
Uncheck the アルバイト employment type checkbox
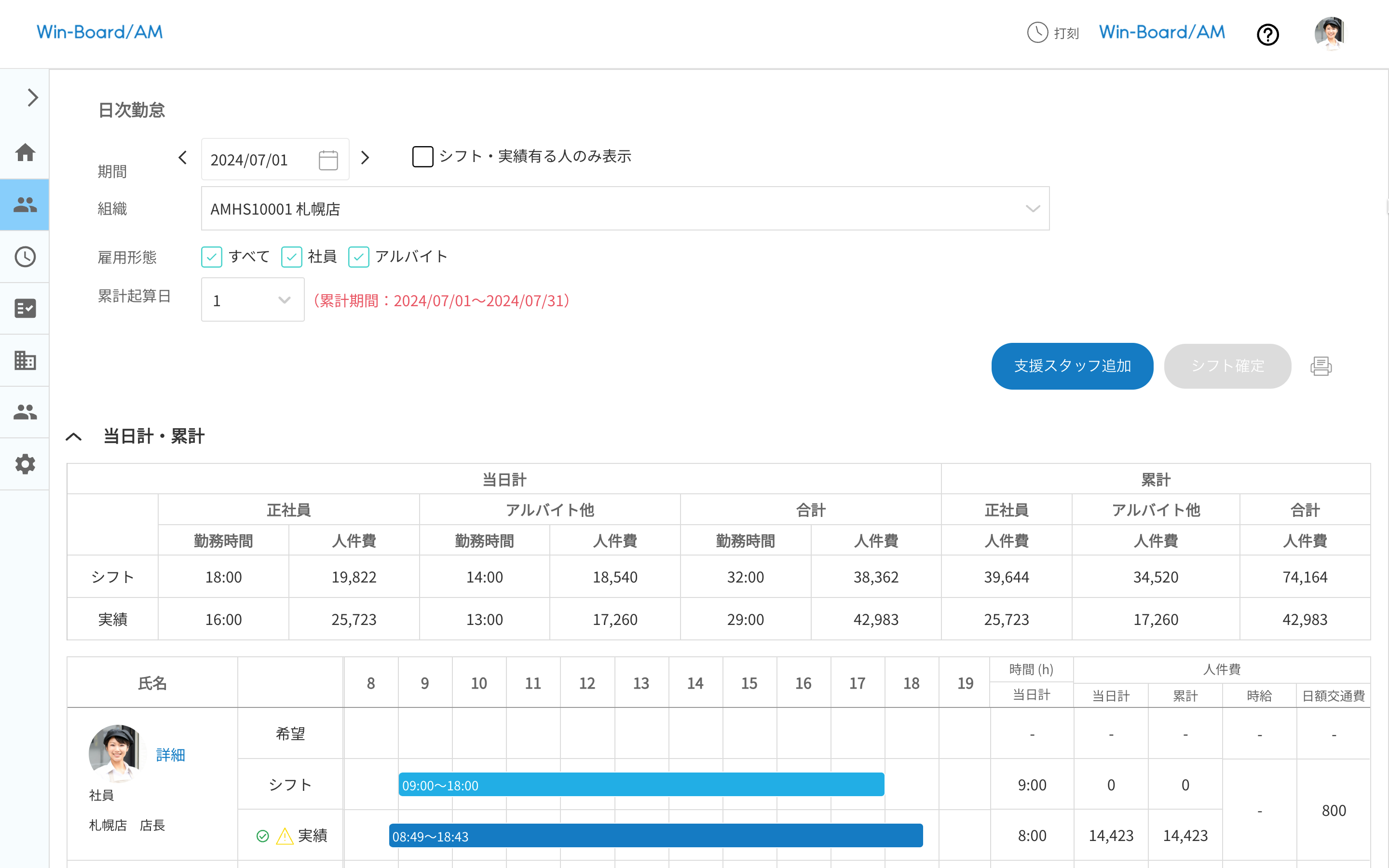click(x=359, y=257)
